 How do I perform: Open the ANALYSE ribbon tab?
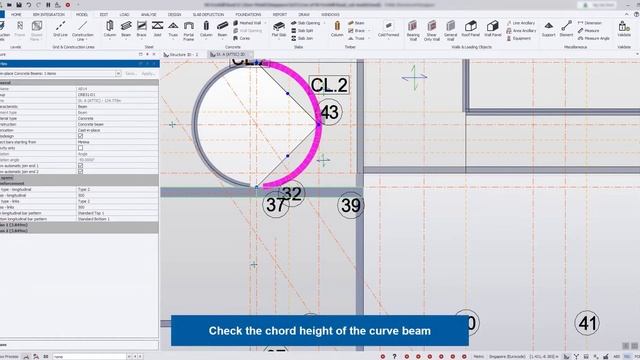click(149, 14)
